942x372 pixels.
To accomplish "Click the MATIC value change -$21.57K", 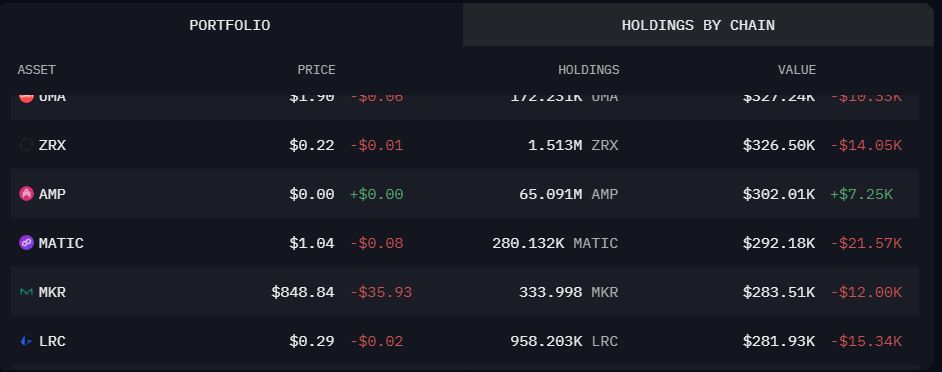I will [x=866, y=243].
